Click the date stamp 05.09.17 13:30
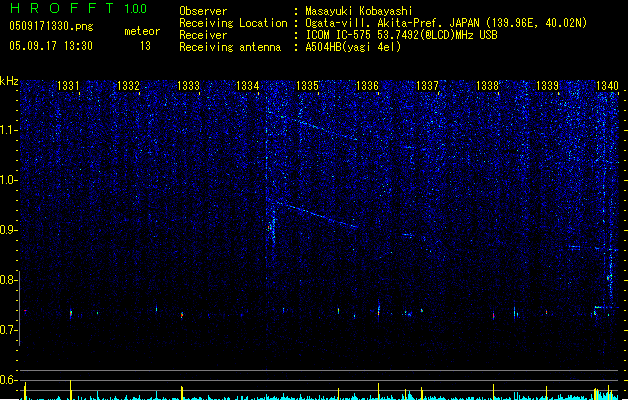The width and height of the screenshot is (629, 400). point(51,46)
